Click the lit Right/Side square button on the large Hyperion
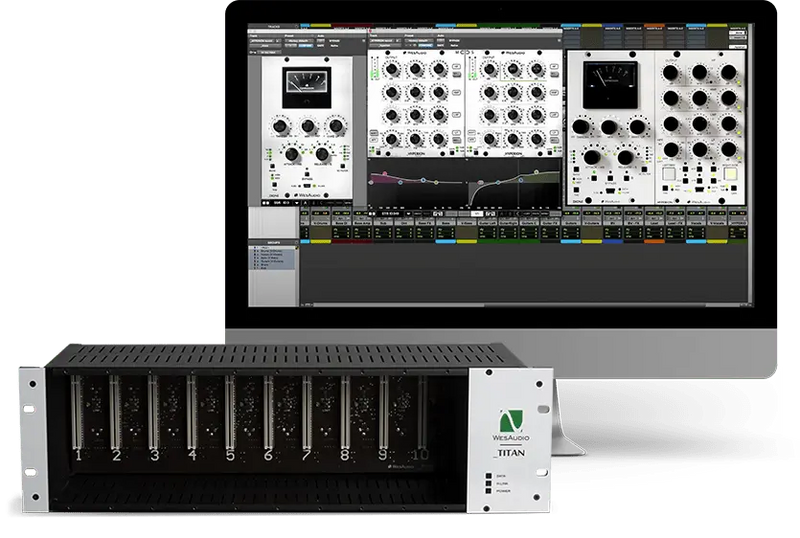The height and width of the screenshot is (538, 800). (731, 174)
